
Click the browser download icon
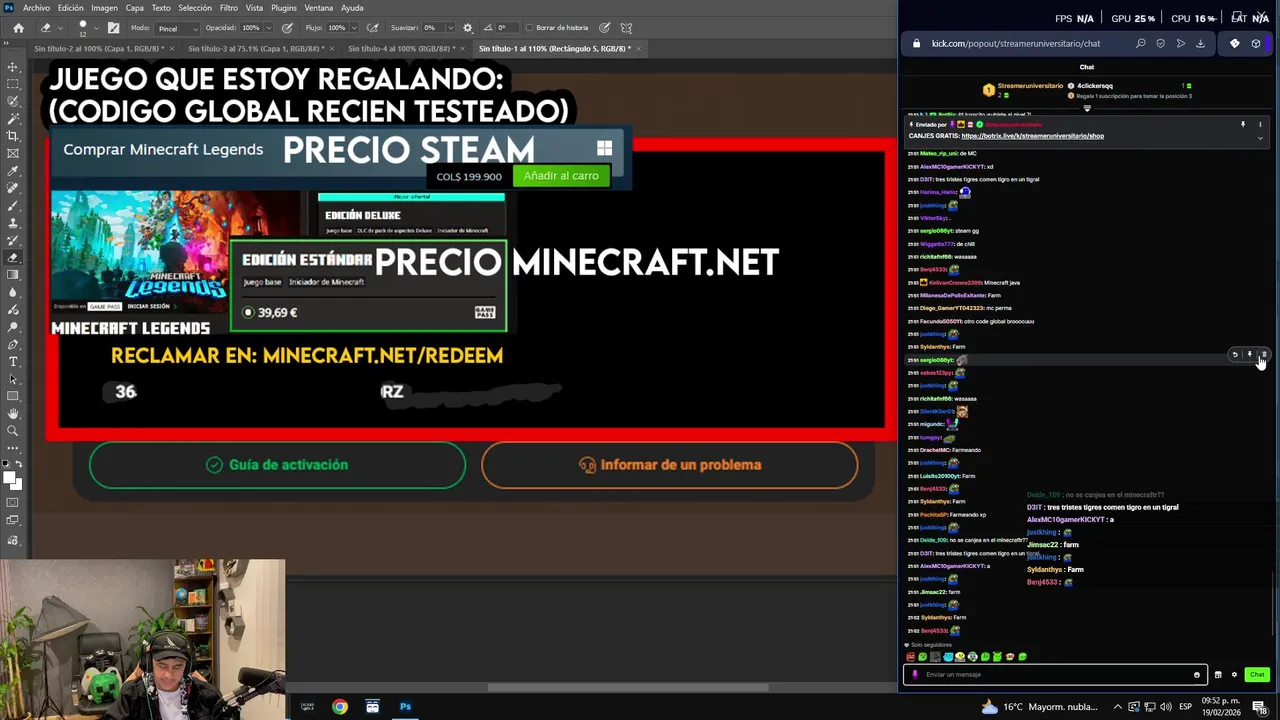point(1200,44)
